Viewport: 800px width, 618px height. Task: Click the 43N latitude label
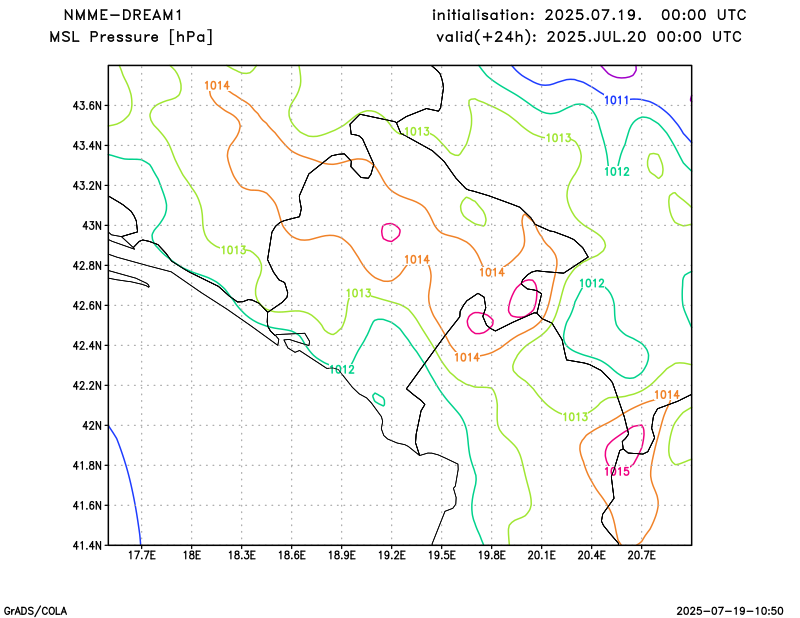pyautogui.click(x=92, y=226)
